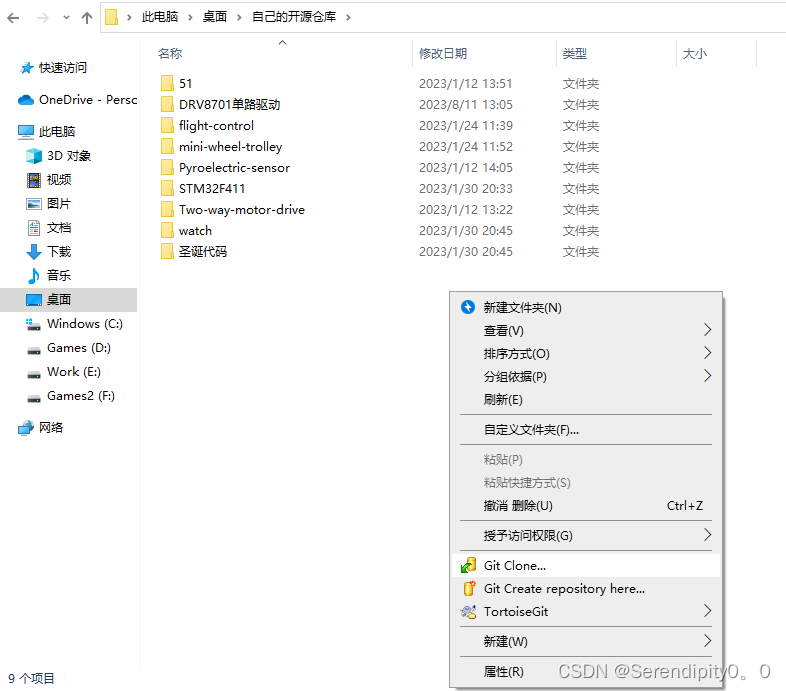
Task: Click the 下载 download arrow icon
Action: coord(34,251)
